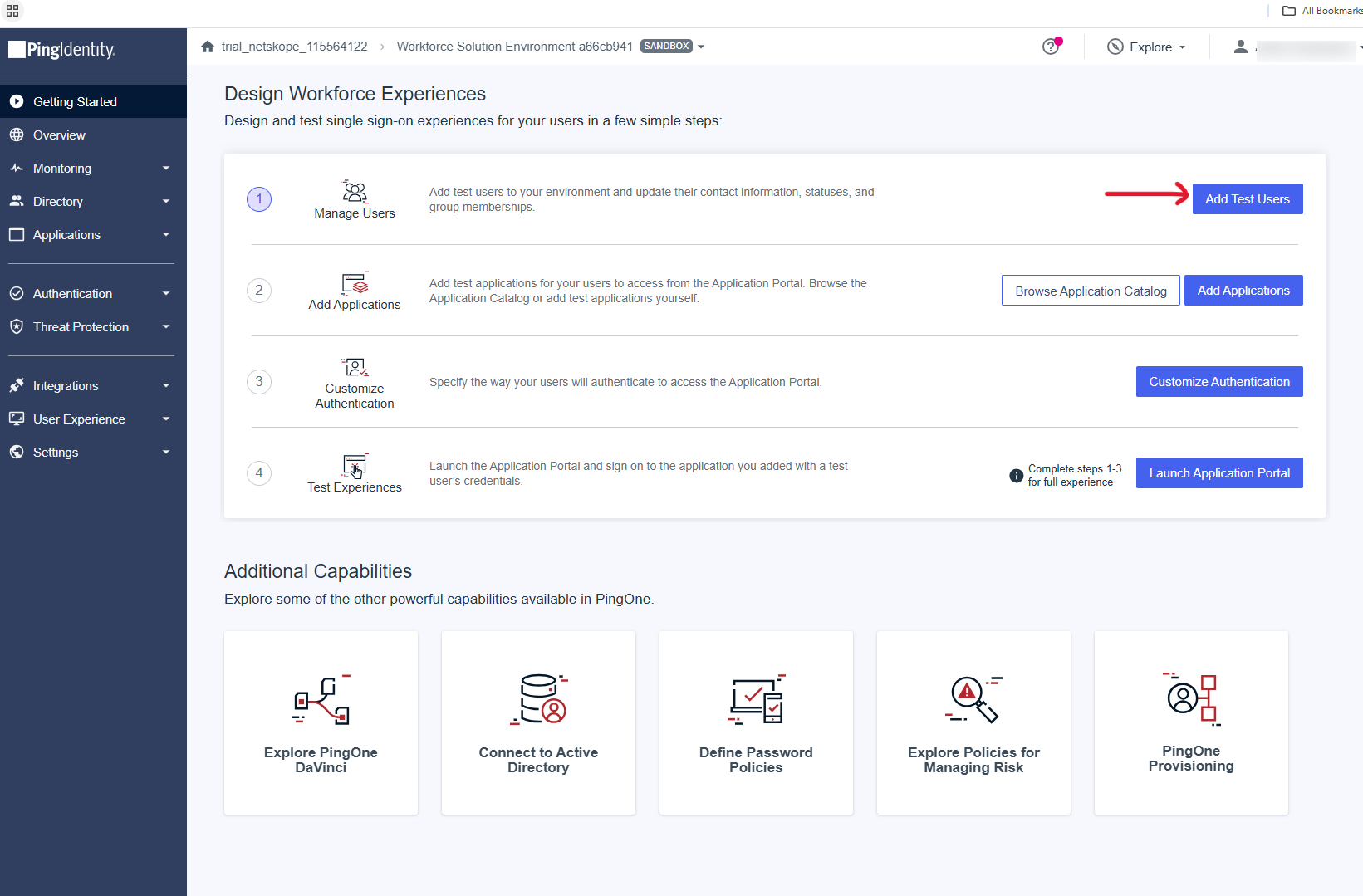1363x896 pixels.
Task: Open the Explore dropdown menu
Action: tap(1146, 47)
